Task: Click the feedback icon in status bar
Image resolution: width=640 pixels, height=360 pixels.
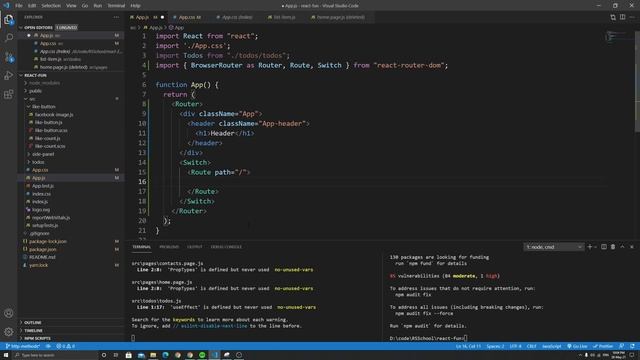Action: click(621, 346)
